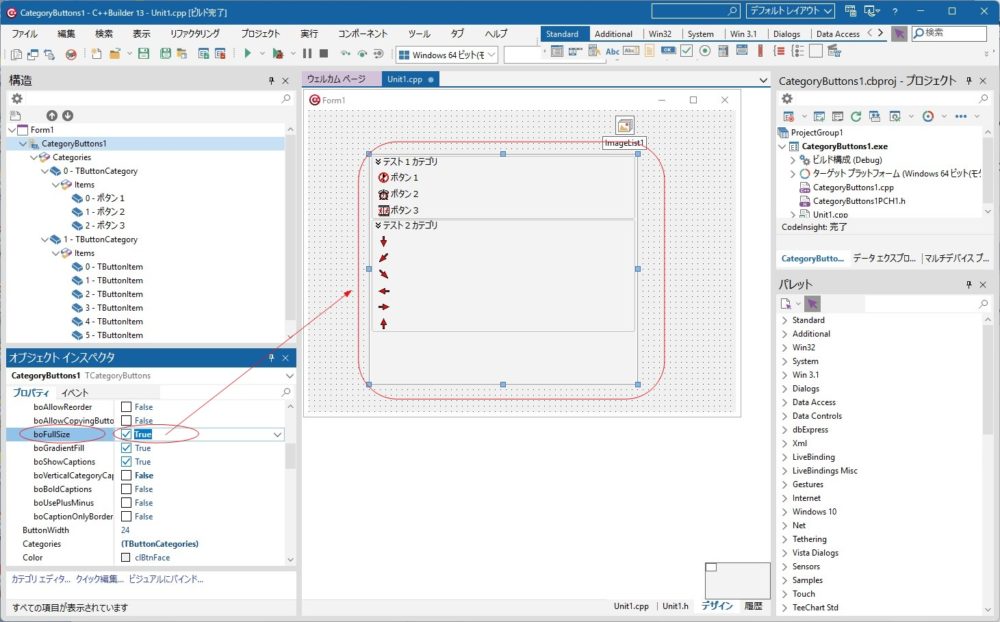
Task: Enable the boAllowReorder checkbox
Action: click(126, 407)
